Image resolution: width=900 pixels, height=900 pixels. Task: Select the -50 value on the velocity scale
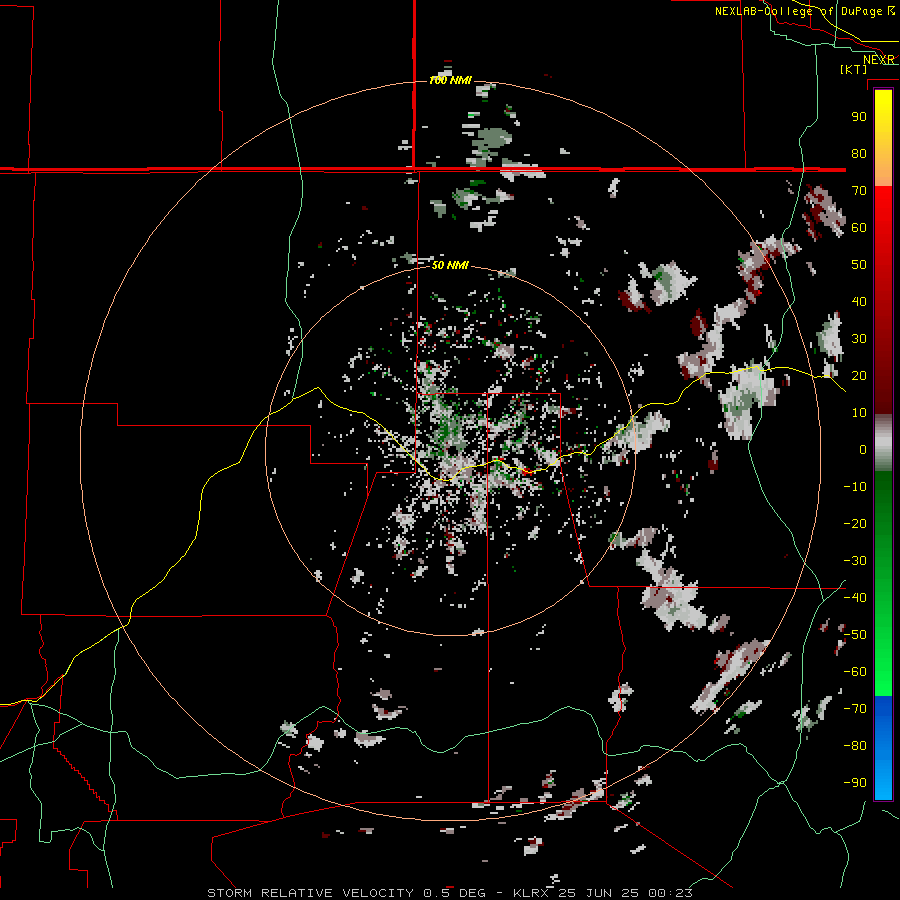[855, 635]
